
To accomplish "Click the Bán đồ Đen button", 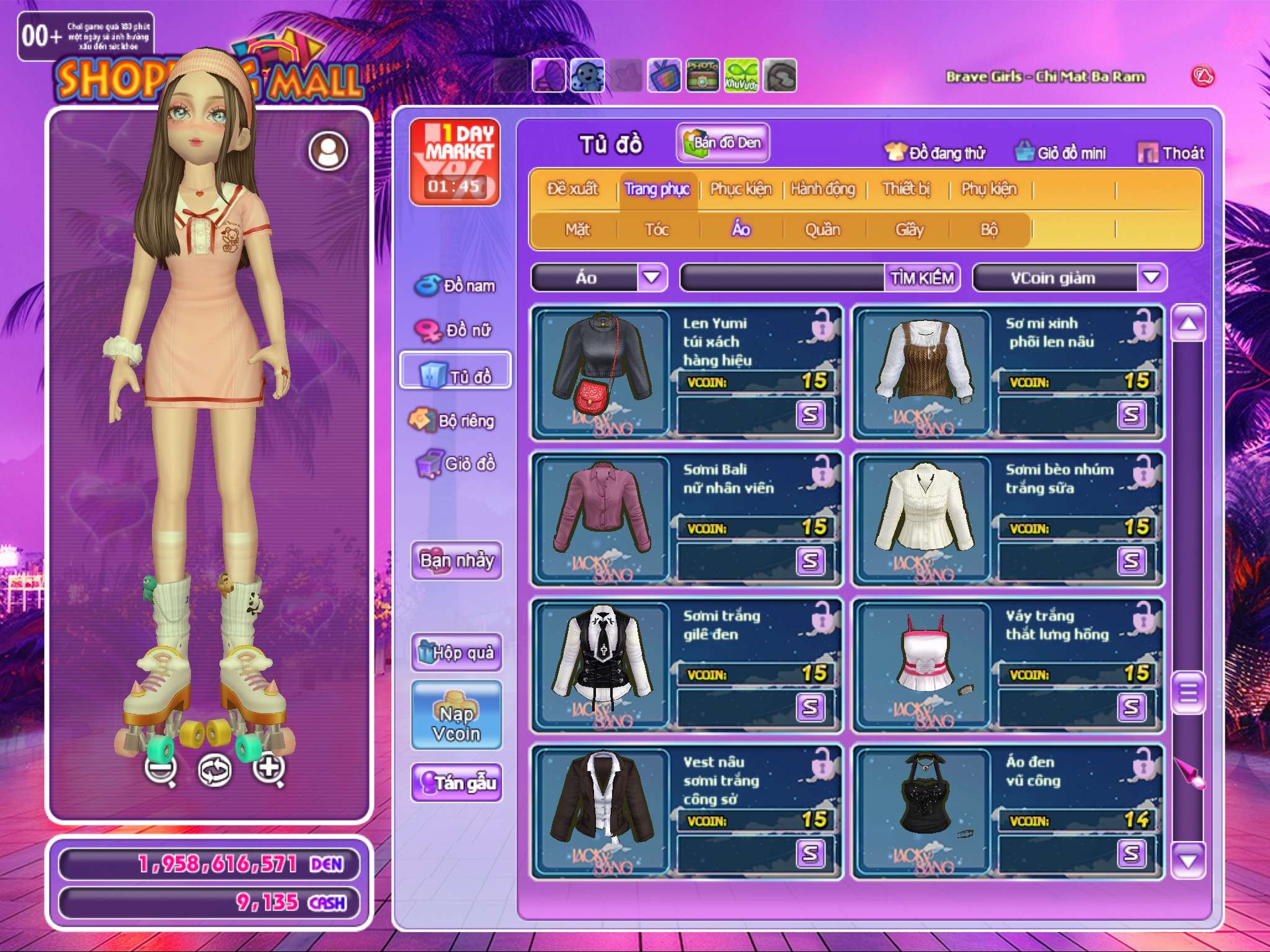I will (723, 143).
